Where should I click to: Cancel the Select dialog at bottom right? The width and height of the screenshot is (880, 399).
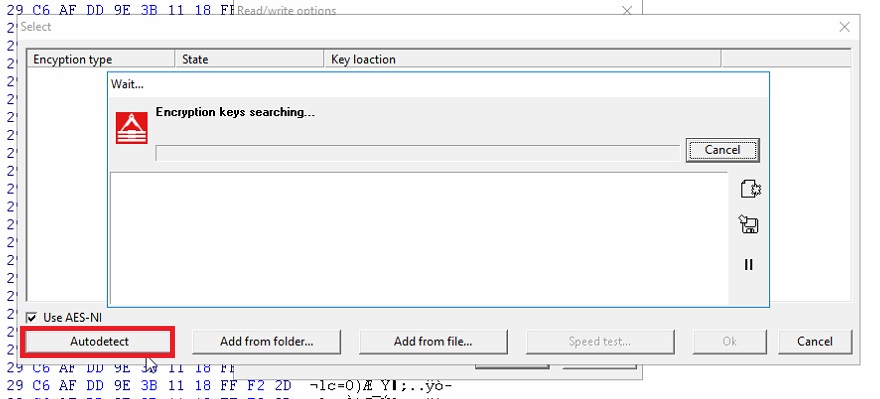pos(815,341)
